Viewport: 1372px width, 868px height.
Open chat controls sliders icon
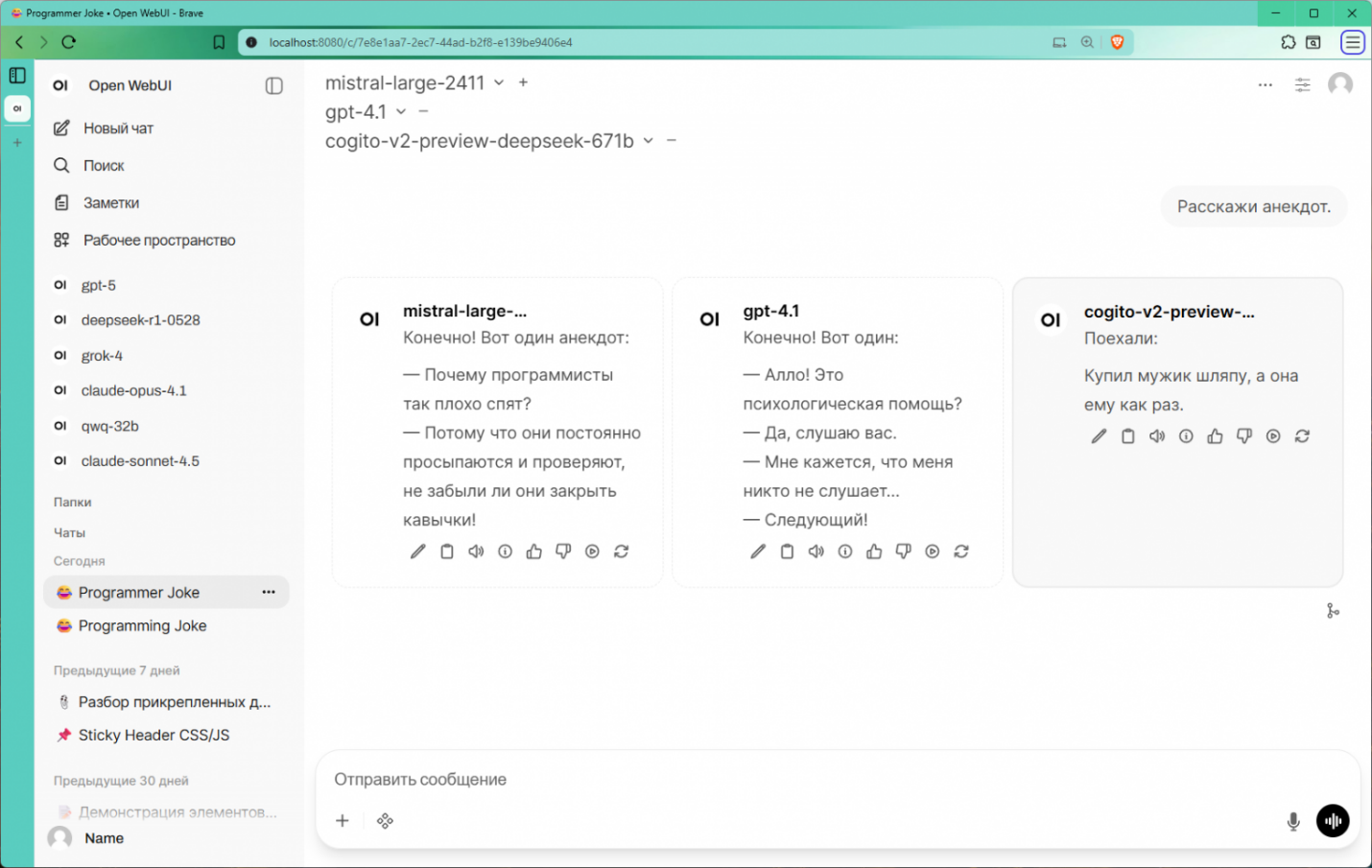point(1302,84)
